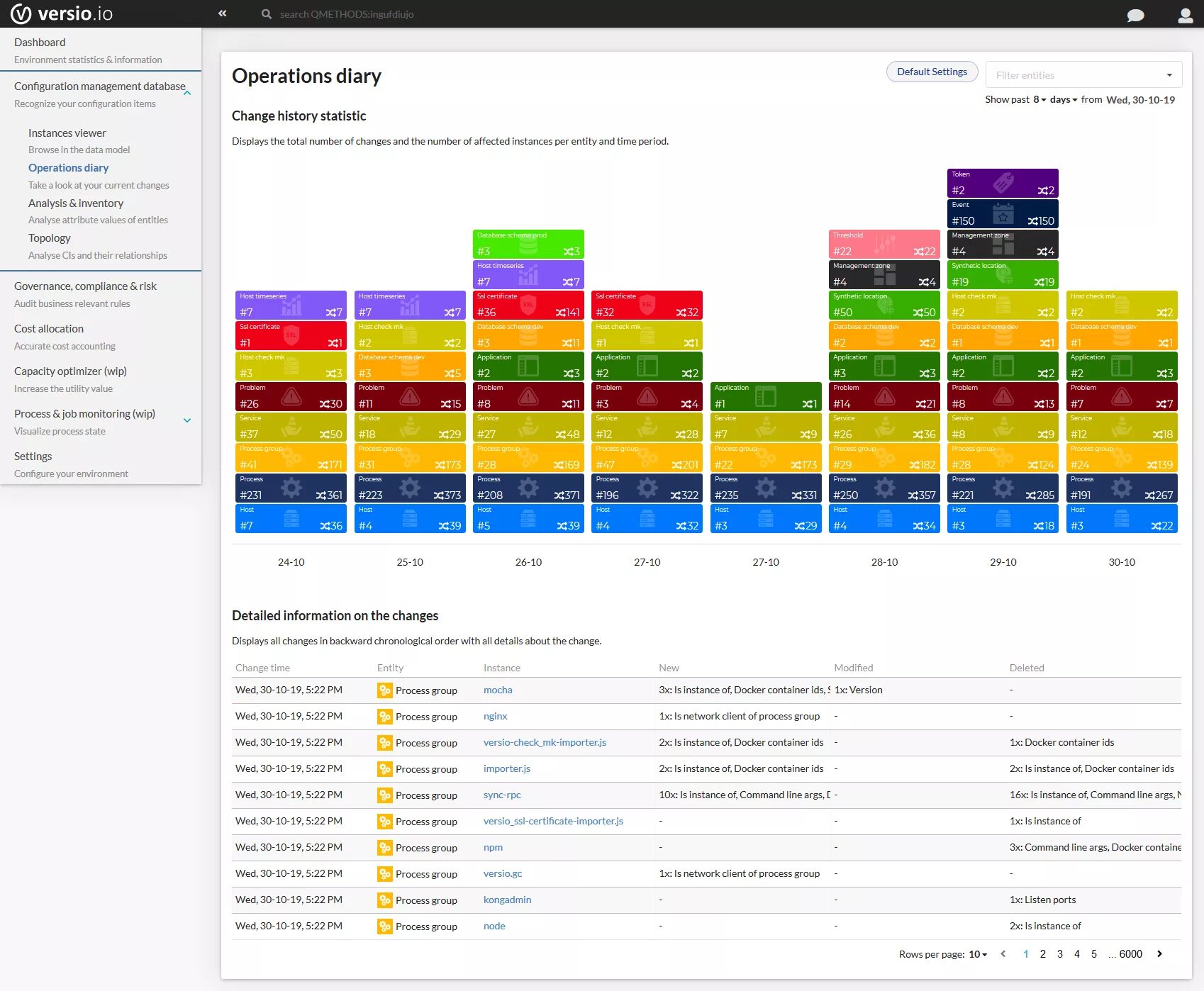Viewport: 1204px width, 991px height.
Task: Click Process group icon in node row
Action: click(x=384, y=926)
